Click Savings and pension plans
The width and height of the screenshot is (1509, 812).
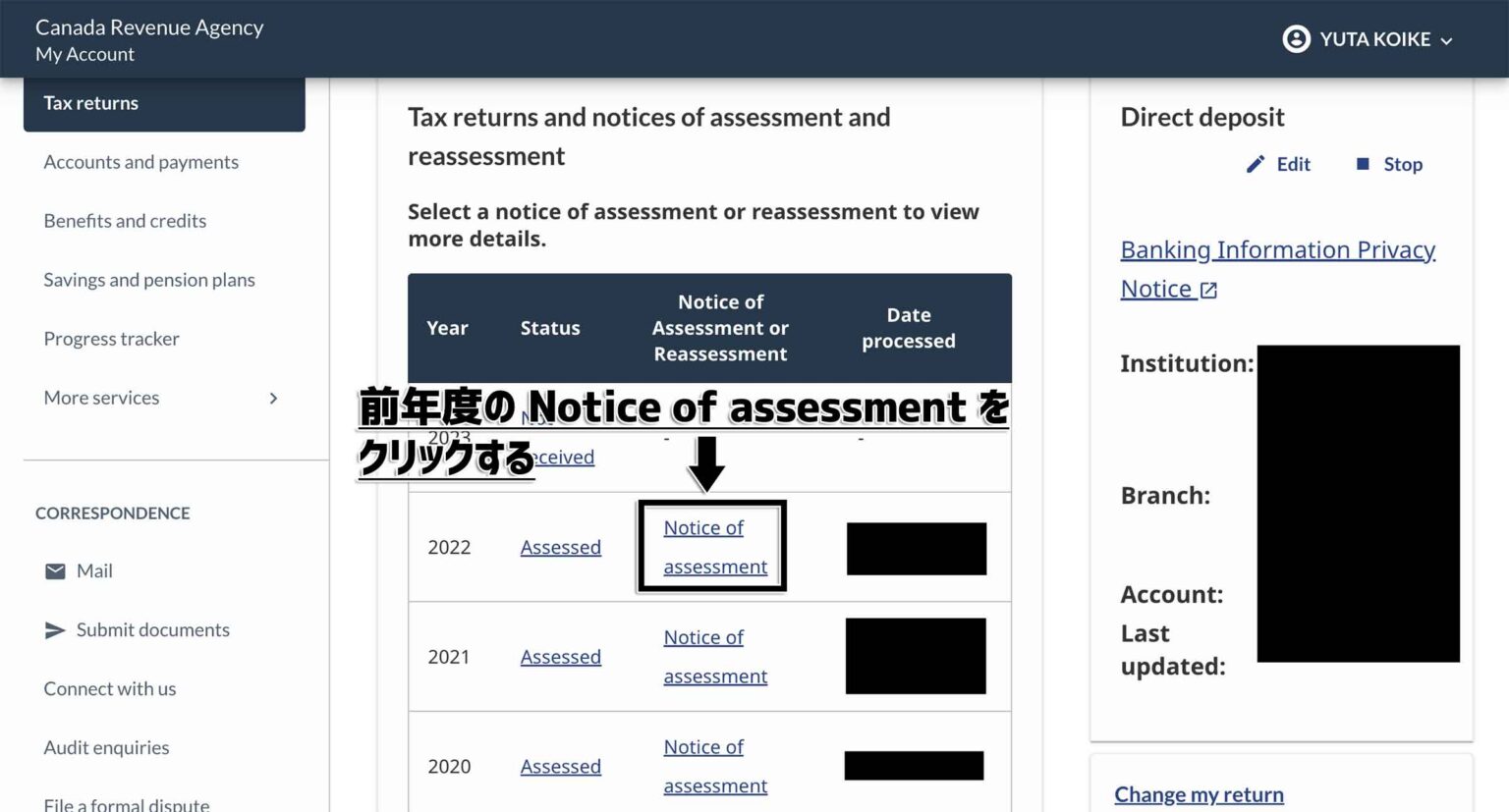point(148,280)
